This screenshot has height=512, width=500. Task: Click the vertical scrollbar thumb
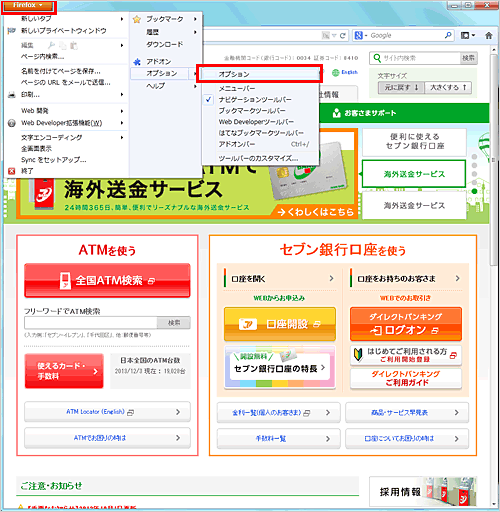(494, 160)
